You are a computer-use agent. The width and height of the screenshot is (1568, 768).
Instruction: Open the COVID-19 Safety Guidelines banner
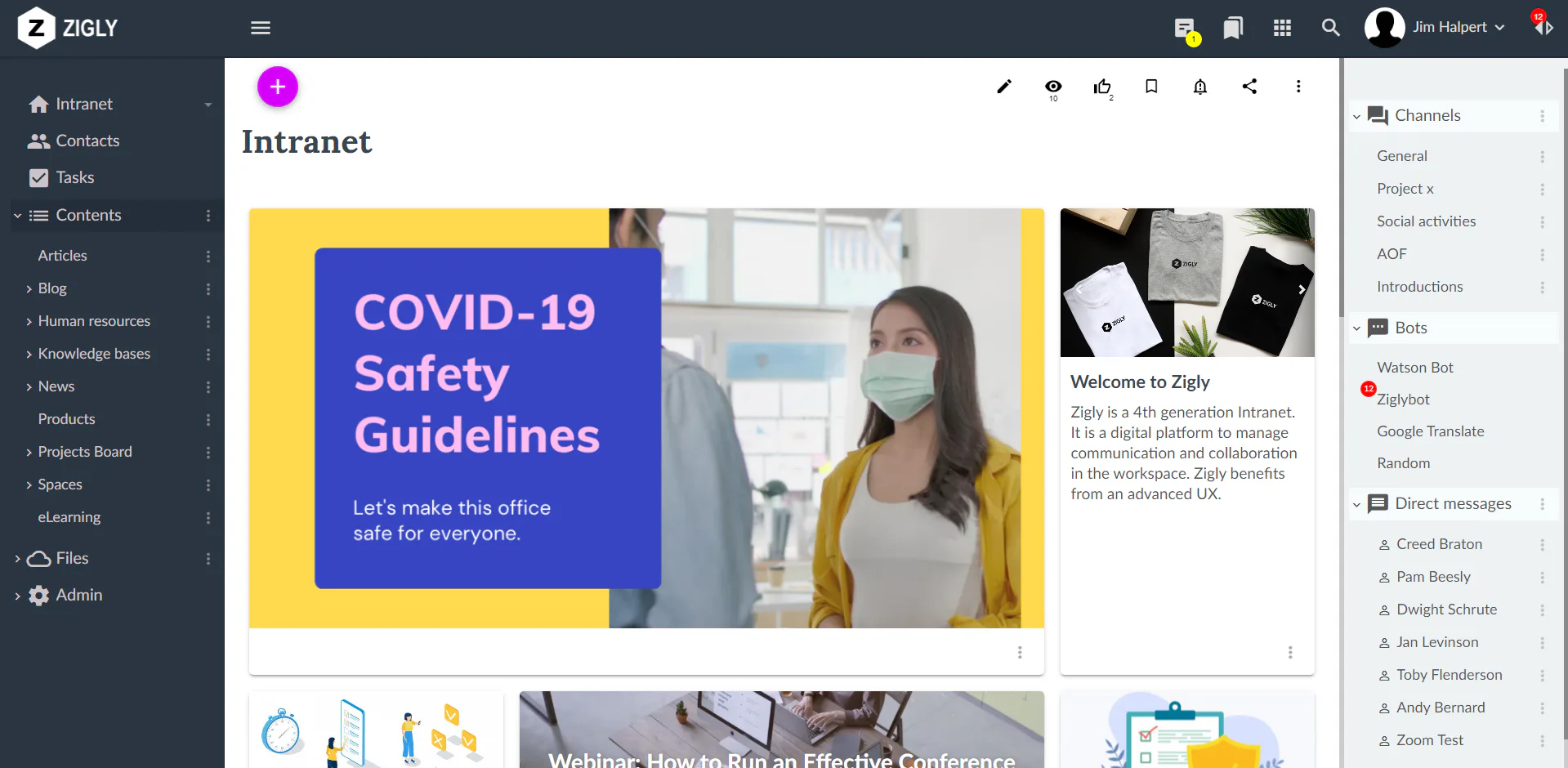pos(646,418)
